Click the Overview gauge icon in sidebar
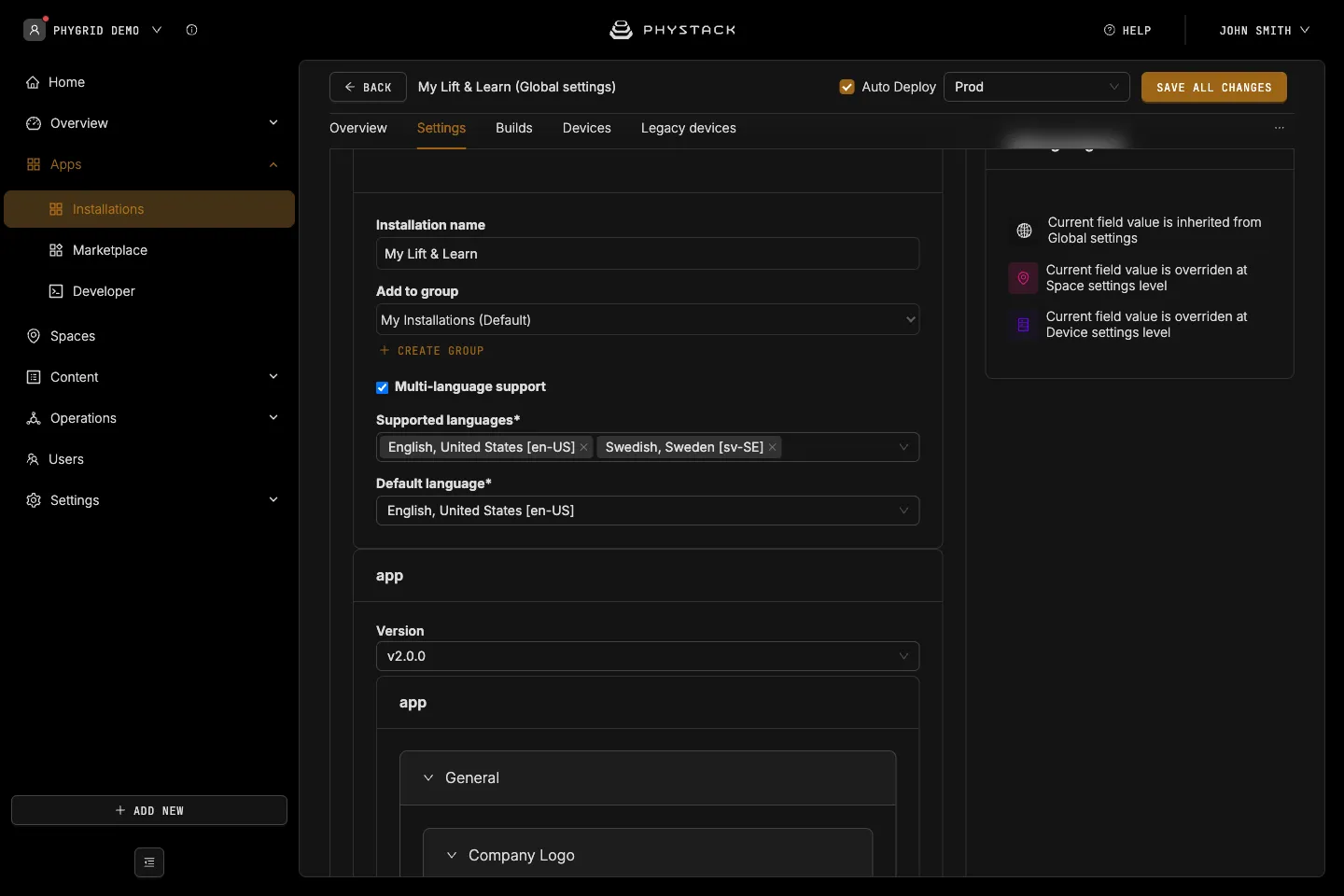Viewport: 1344px width, 896px height. (34, 123)
